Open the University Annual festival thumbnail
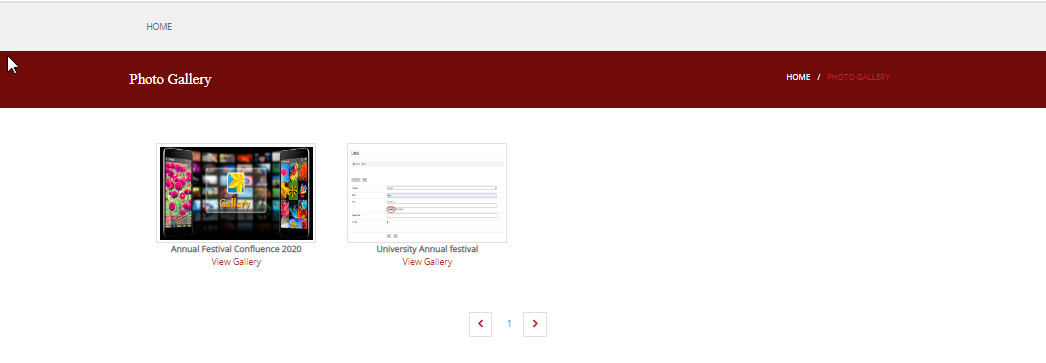This screenshot has width=1046, height=363. click(x=427, y=193)
